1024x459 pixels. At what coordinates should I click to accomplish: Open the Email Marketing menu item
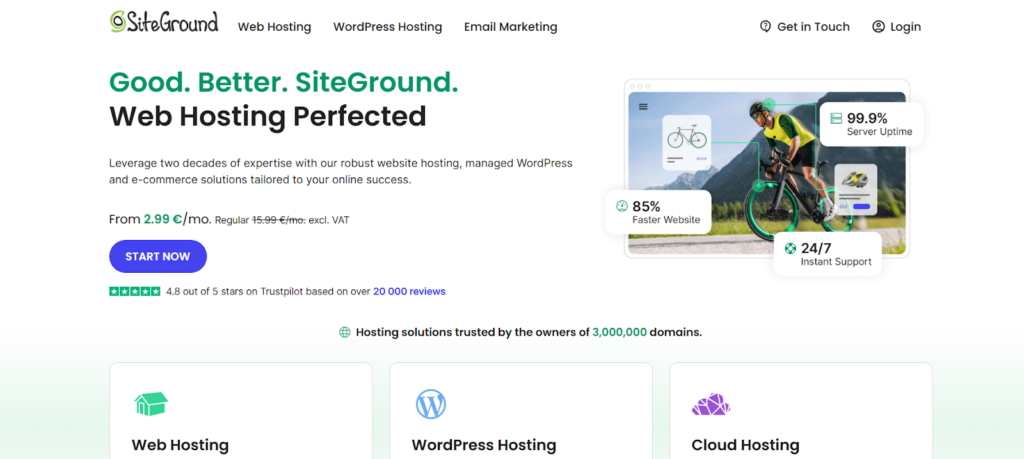511,27
